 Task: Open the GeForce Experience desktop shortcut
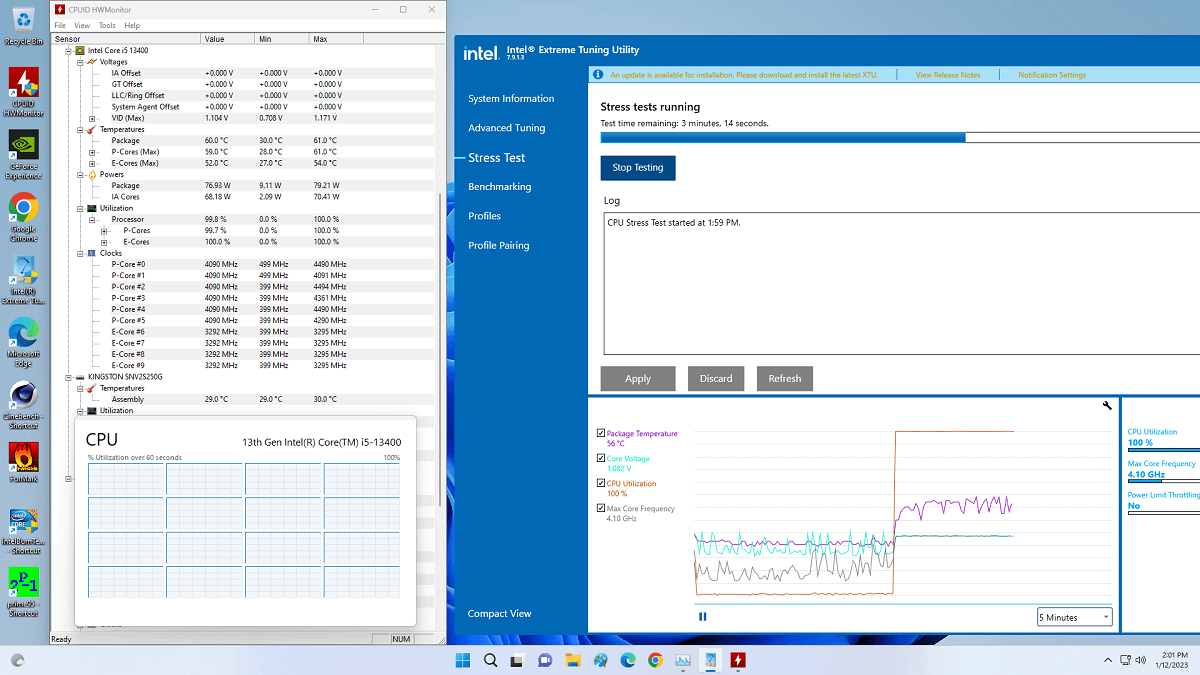[x=24, y=152]
